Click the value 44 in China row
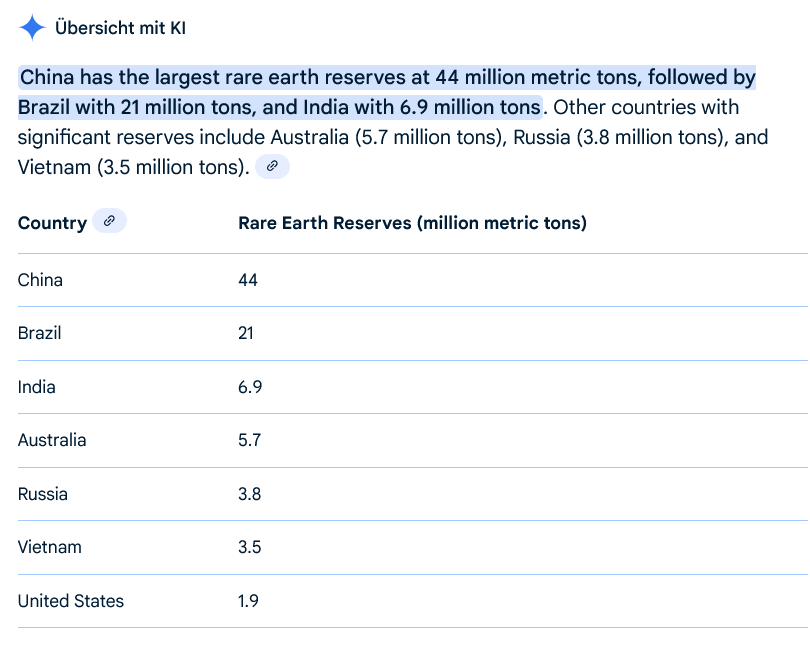This screenshot has height=650, width=810. 248,280
